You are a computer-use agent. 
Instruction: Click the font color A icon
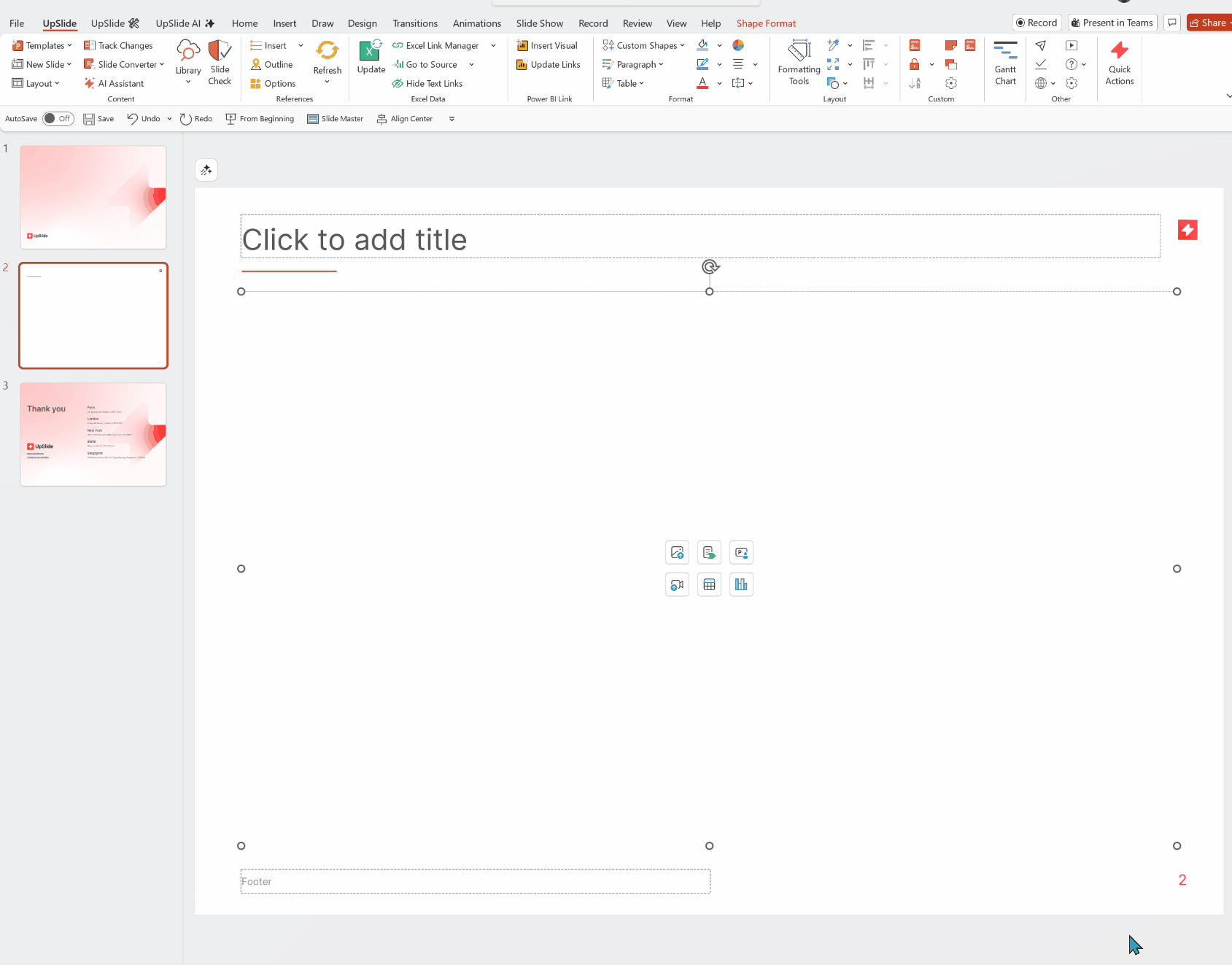(x=702, y=83)
